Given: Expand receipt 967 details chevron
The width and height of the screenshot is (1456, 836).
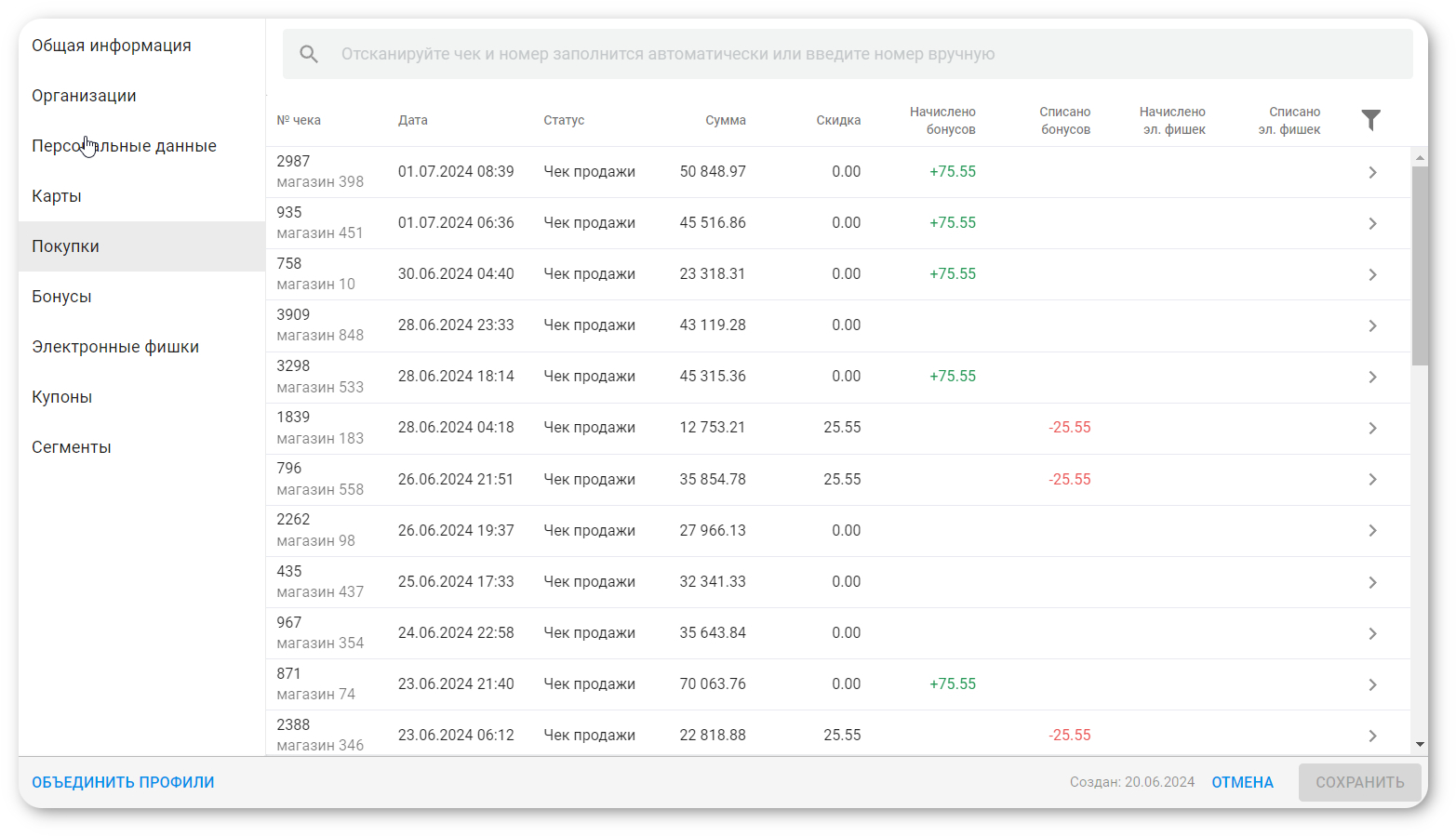Looking at the screenshot, I should (1372, 633).
